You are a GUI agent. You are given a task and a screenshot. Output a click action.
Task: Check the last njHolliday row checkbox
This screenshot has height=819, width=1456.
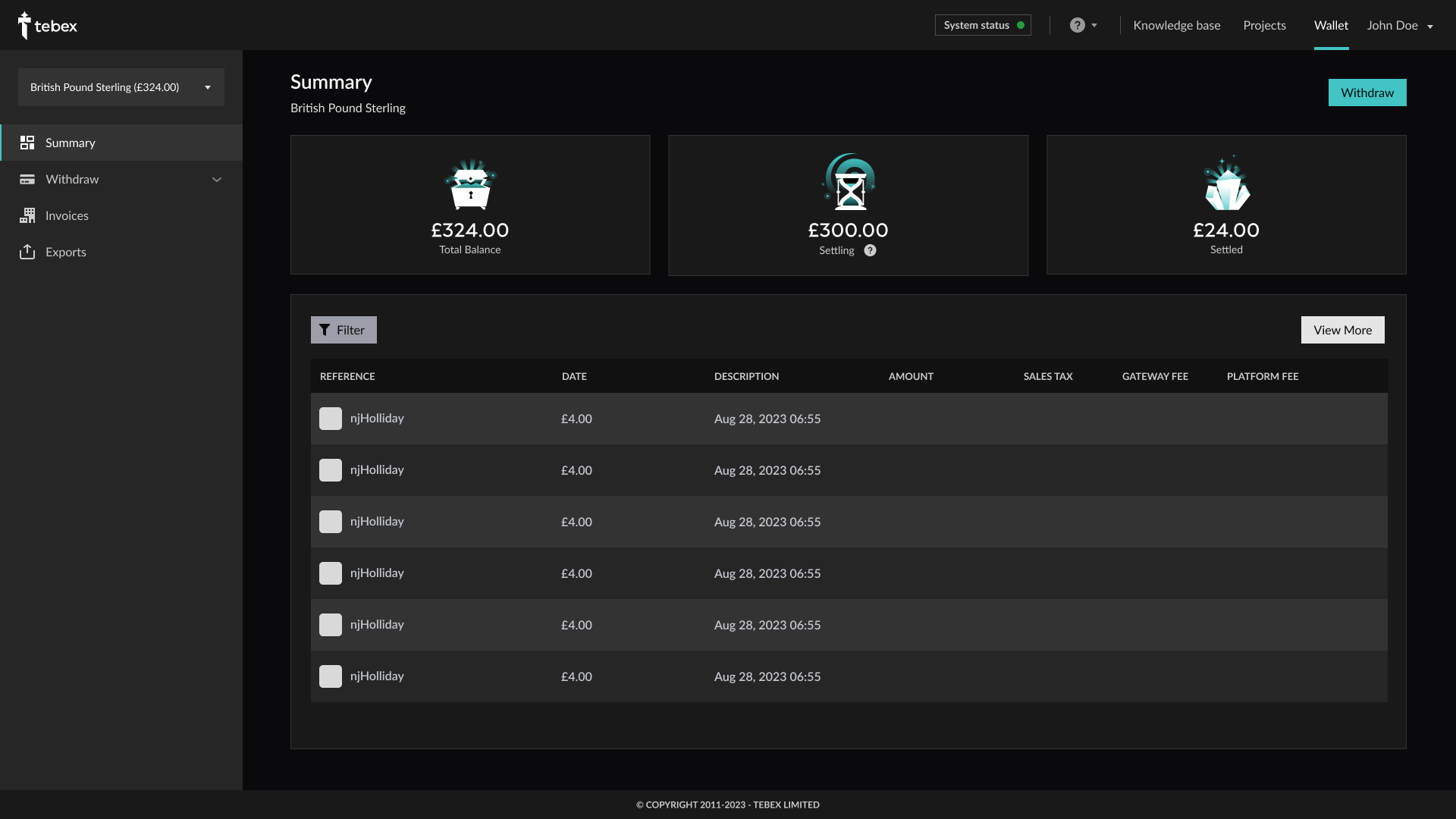click(331, 676)
